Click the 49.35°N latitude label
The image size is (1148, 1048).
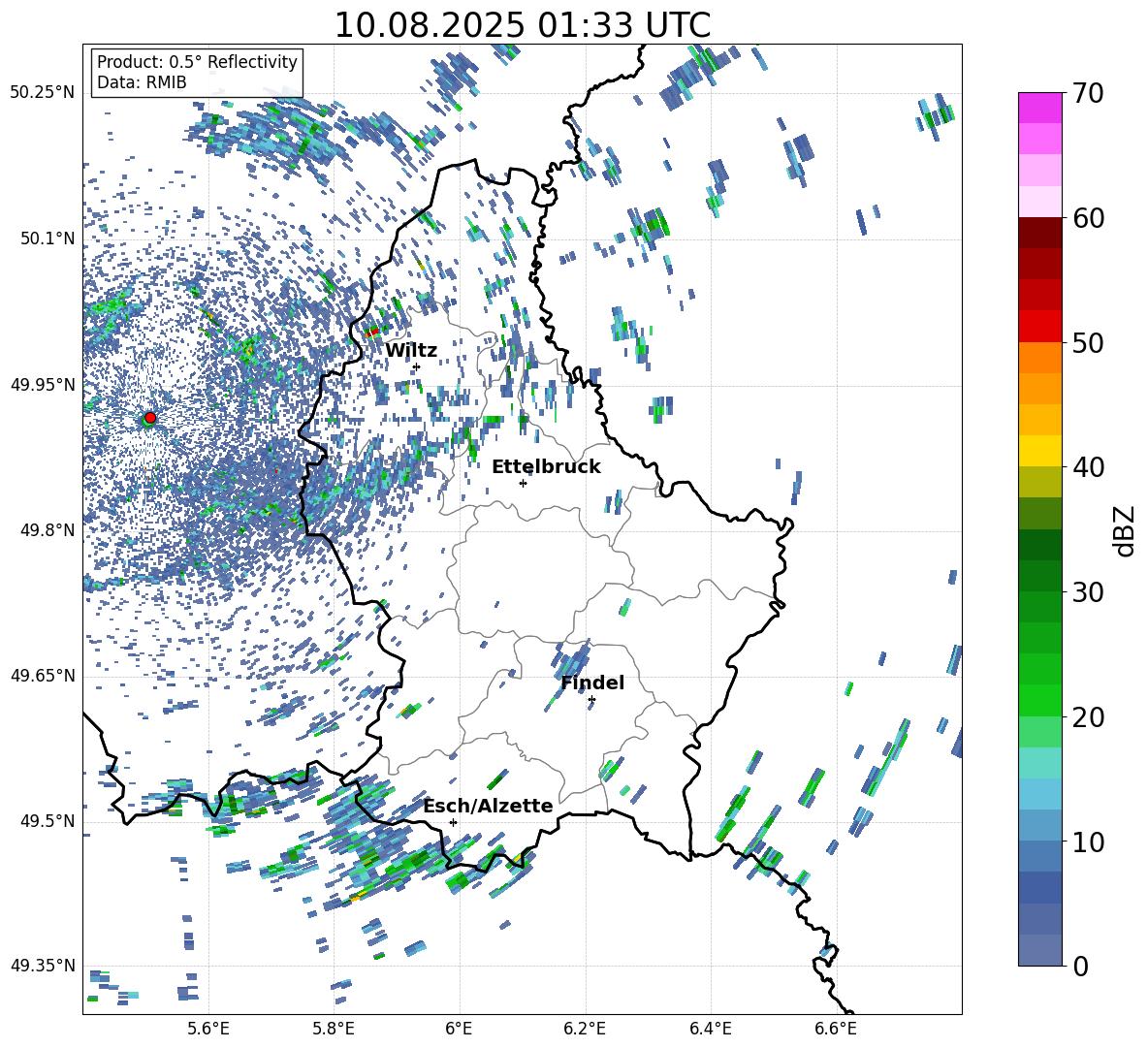(x=43, y=966)
